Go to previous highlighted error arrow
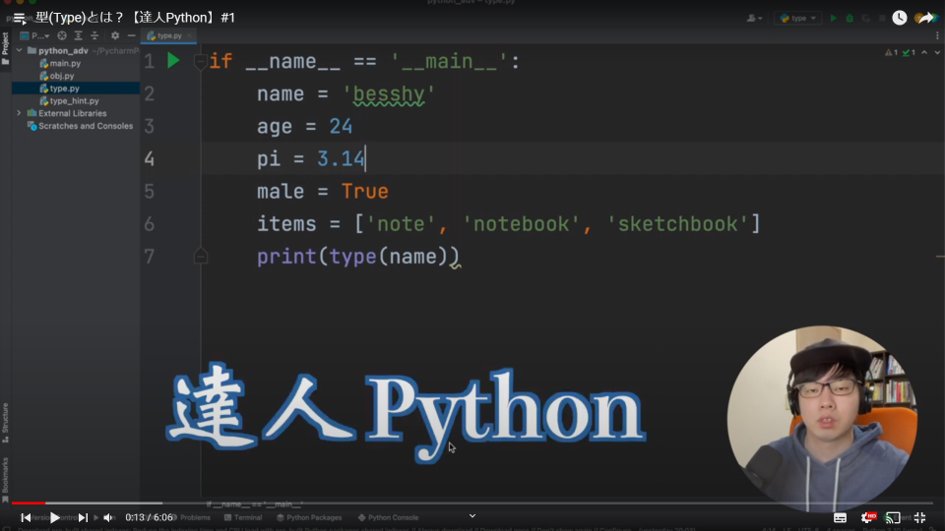 point(925,53)
